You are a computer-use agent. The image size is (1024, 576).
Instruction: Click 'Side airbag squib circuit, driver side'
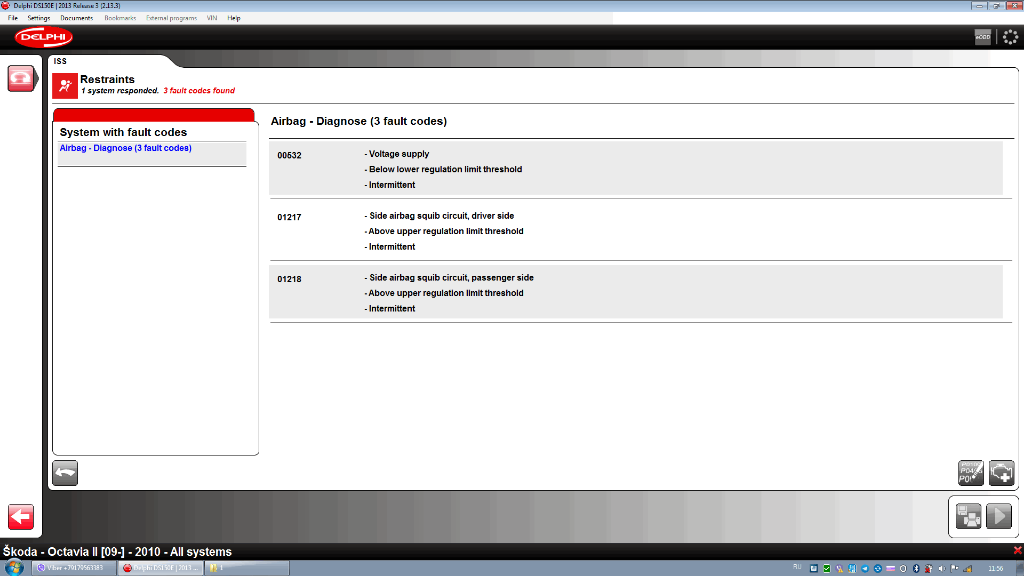[440, 216]
